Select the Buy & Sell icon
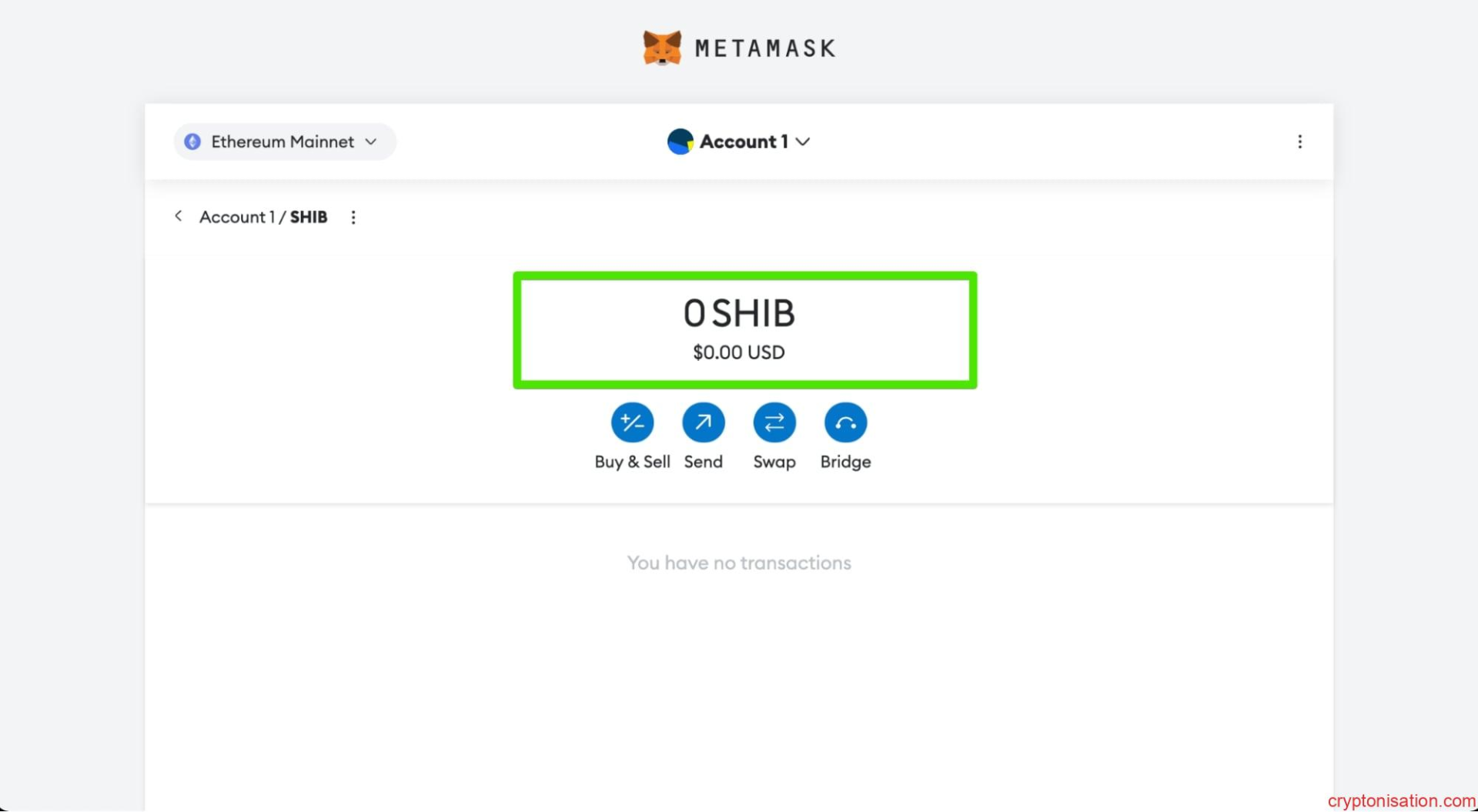 [631, 423]
